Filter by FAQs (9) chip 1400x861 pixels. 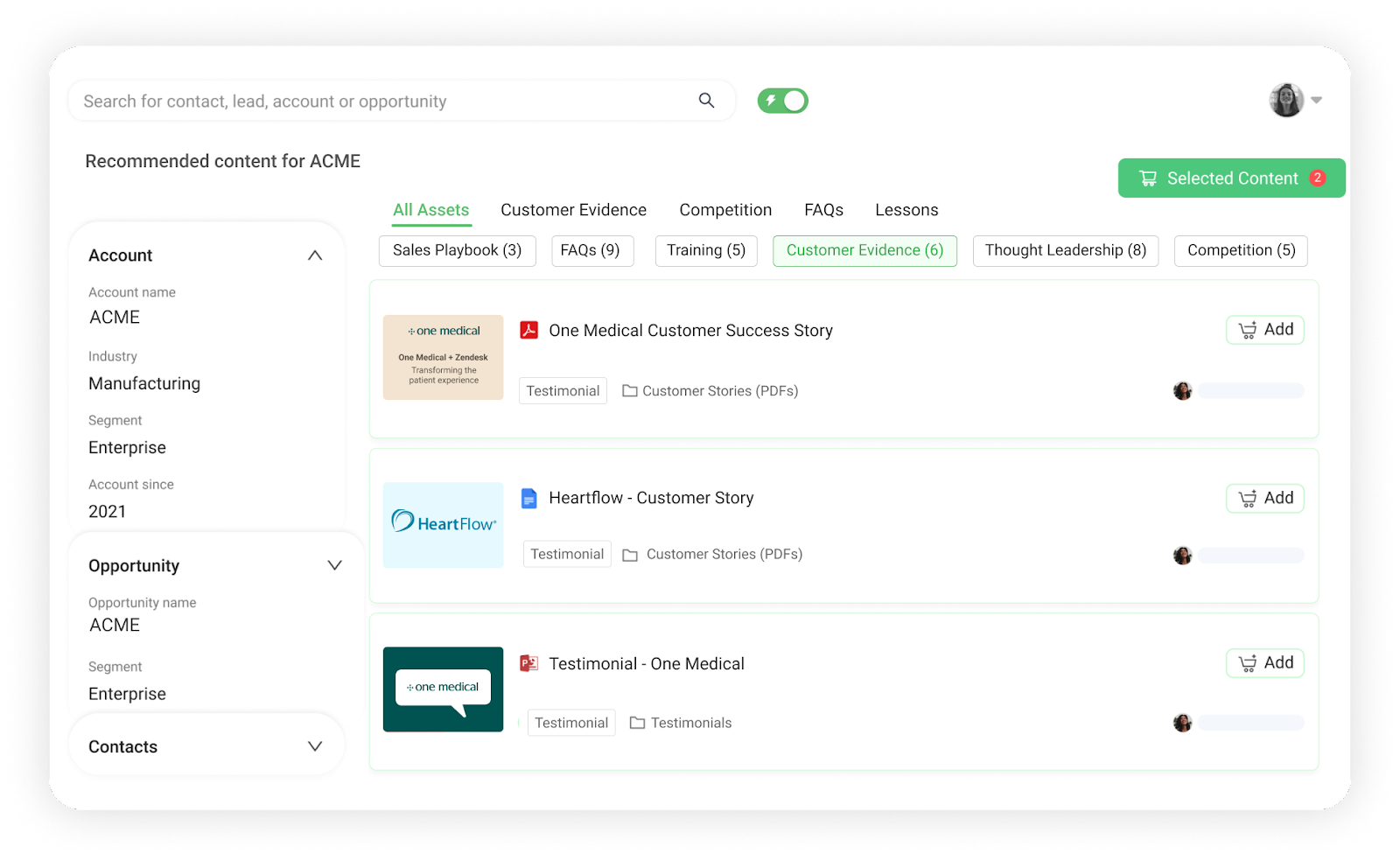point(591,250)
